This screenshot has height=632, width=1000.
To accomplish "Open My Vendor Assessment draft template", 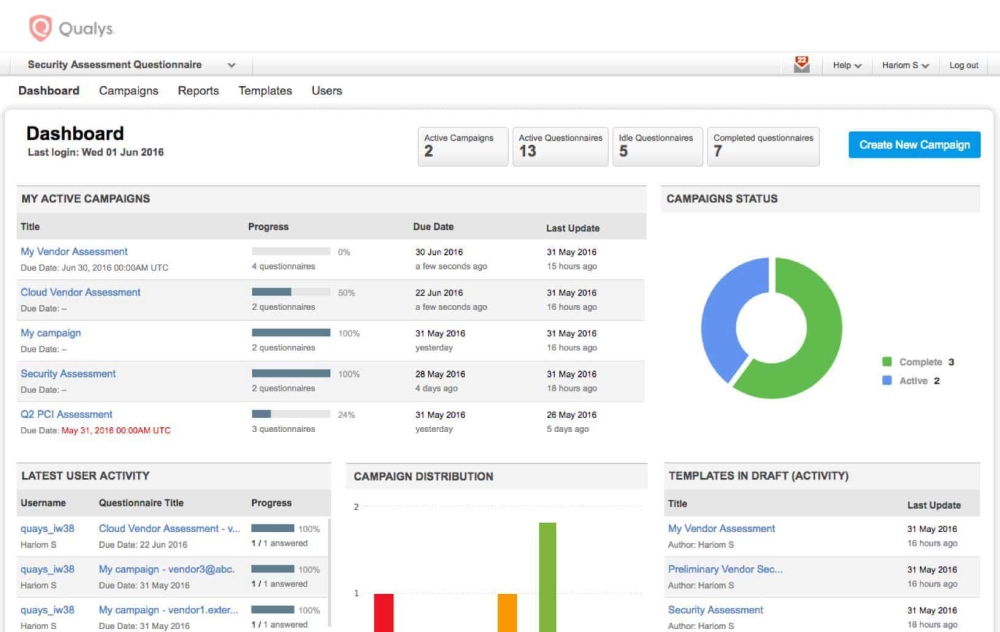I will 721,528.
